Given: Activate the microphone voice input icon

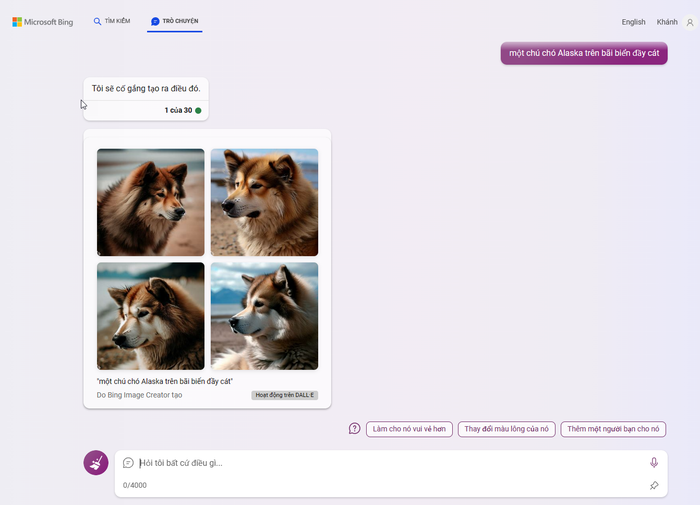Looking at the screenshot, I should pos(654,463).
